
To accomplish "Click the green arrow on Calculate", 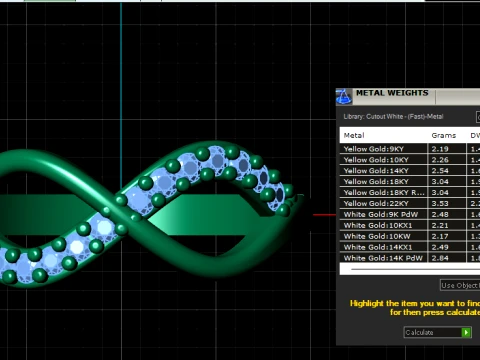I will click(x=466, y=332).
